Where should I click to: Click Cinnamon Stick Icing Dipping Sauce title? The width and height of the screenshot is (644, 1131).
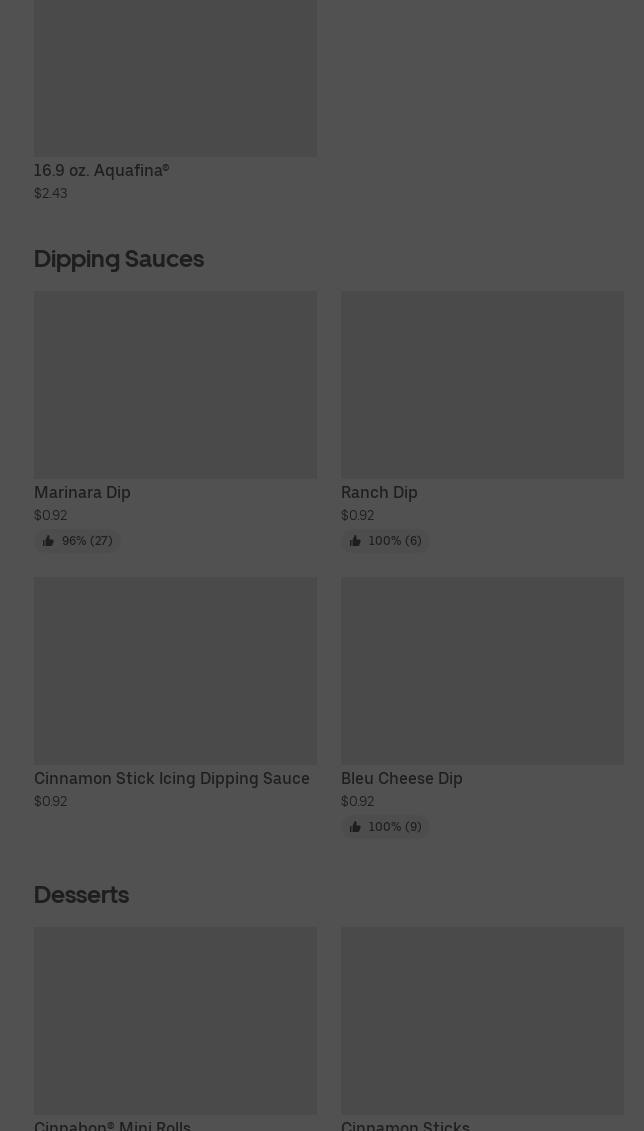click(171, 779)
